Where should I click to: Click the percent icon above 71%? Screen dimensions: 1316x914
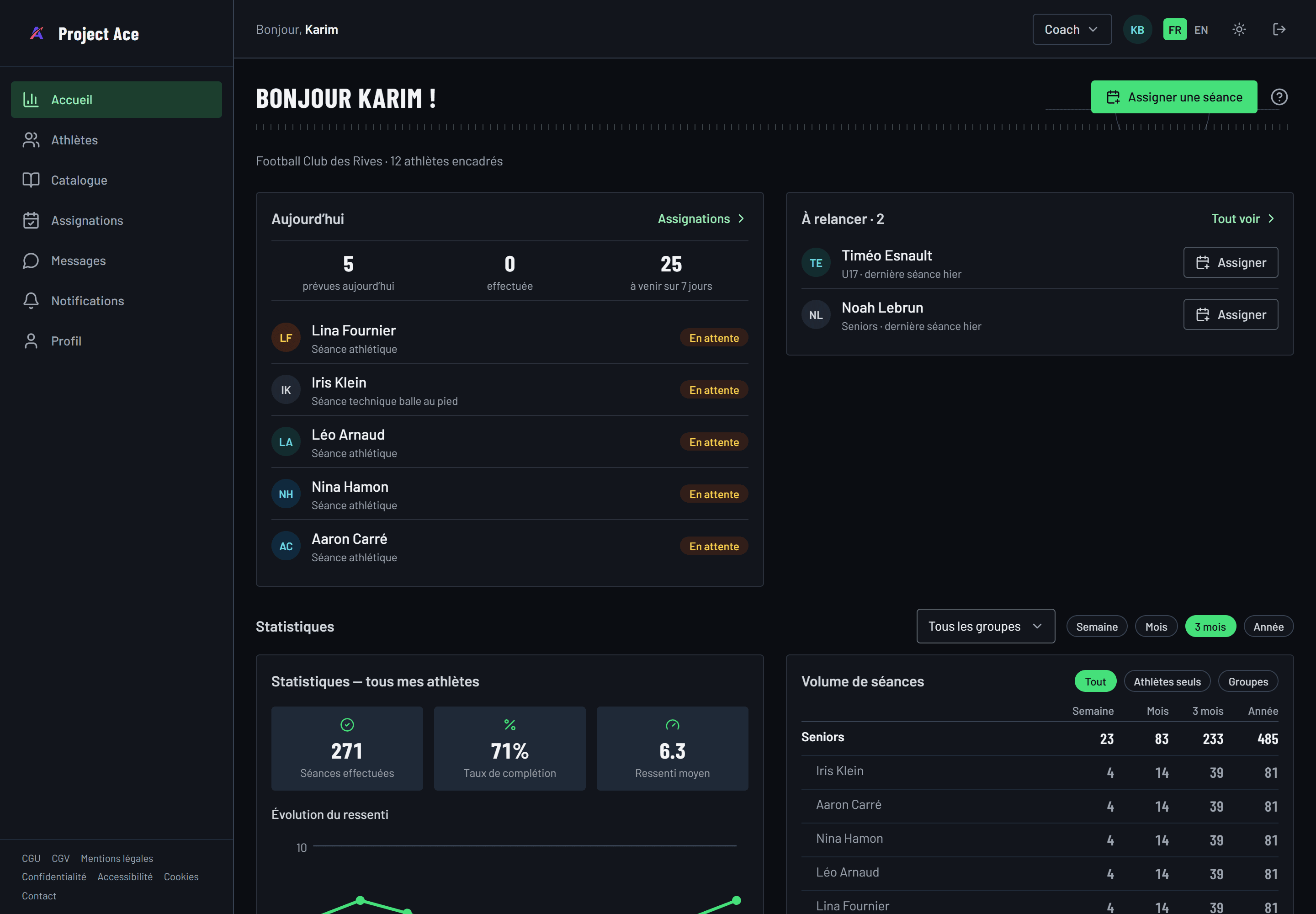point(509,724)
